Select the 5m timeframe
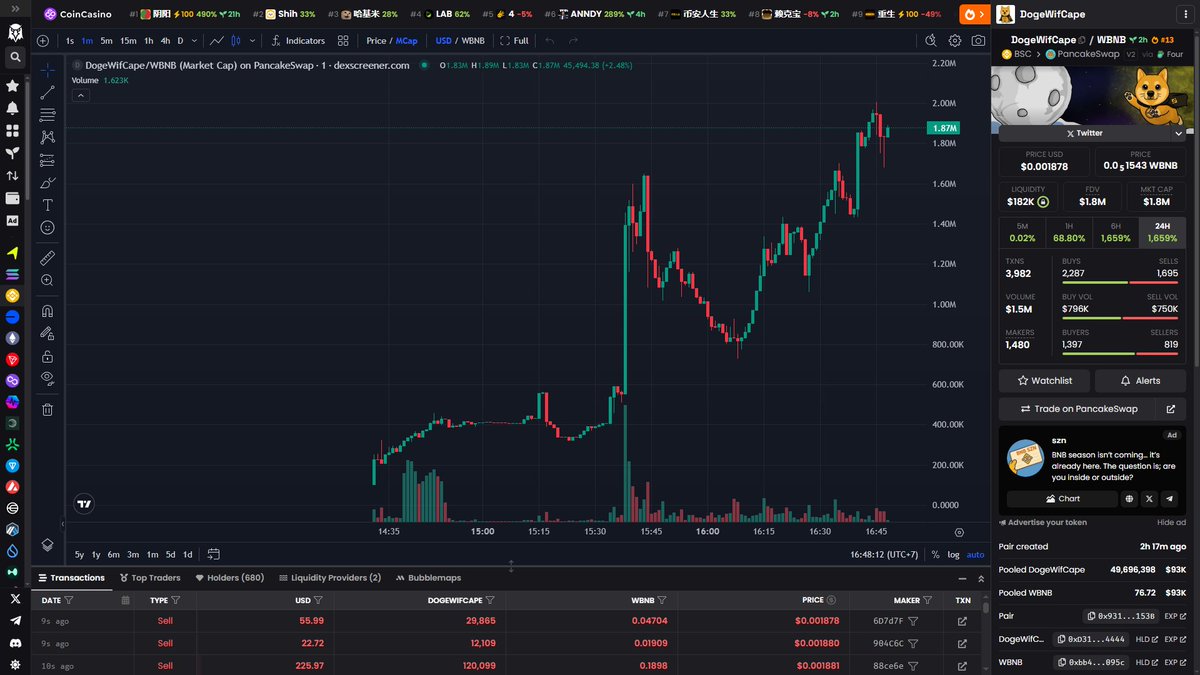Image resolution: width=1200 pixels, height=675 pixels. tap(107, 41)
